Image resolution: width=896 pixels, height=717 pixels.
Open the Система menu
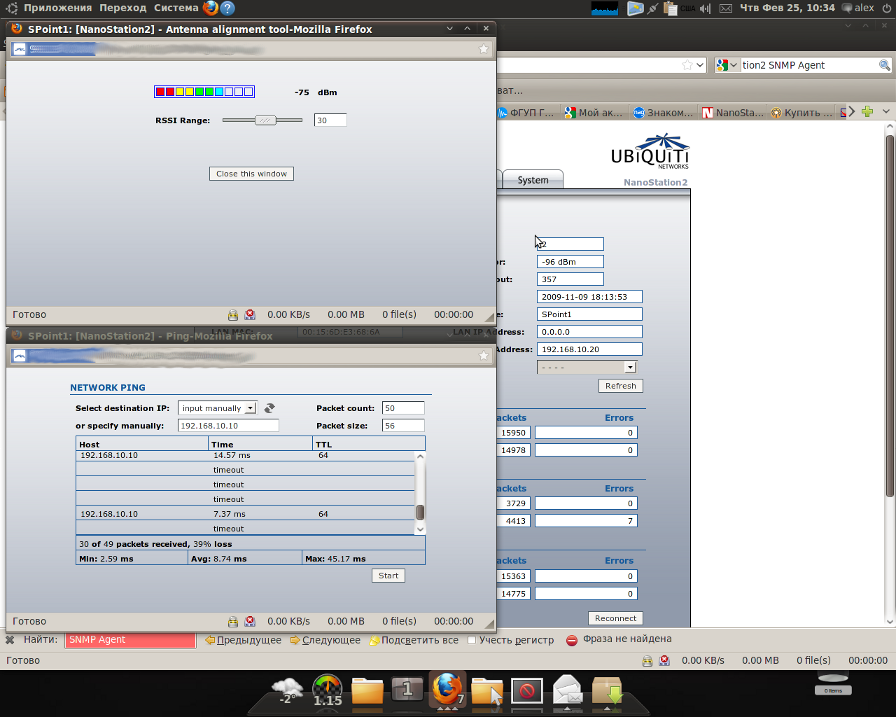pos(176,8)
